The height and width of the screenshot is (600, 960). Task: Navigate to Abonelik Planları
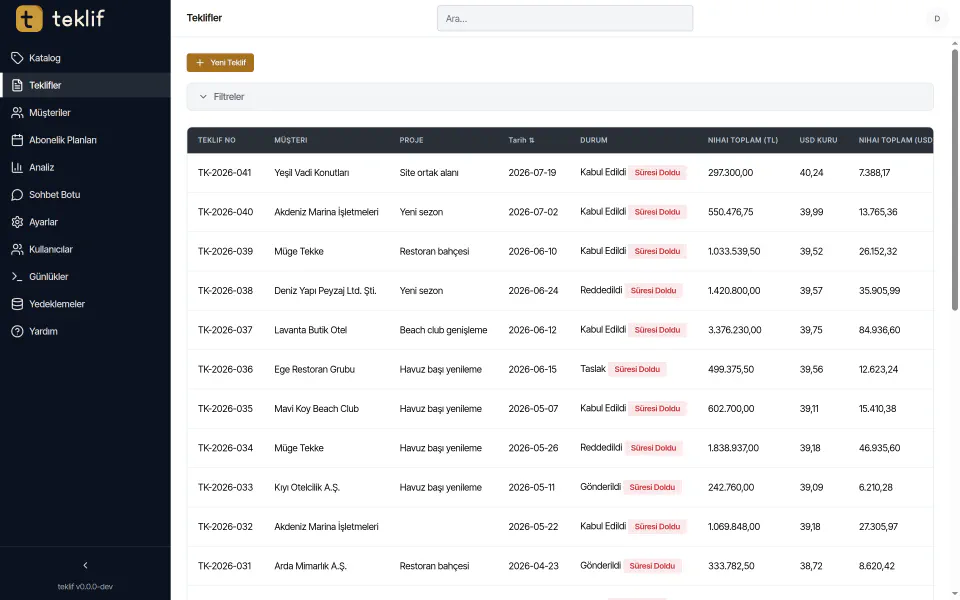click(85, 140)
